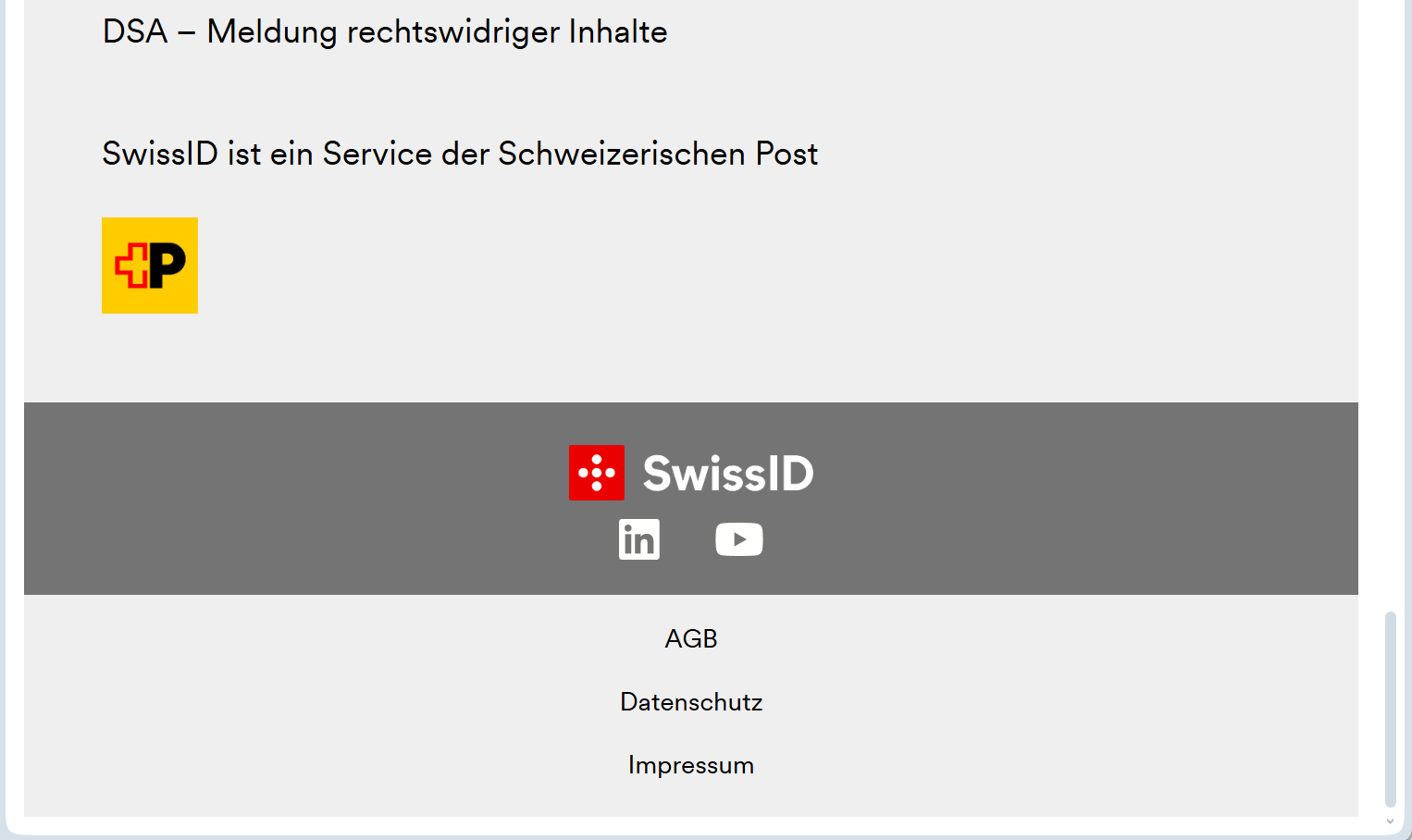Open the LinkedIn social media icon

pos(638,539)
